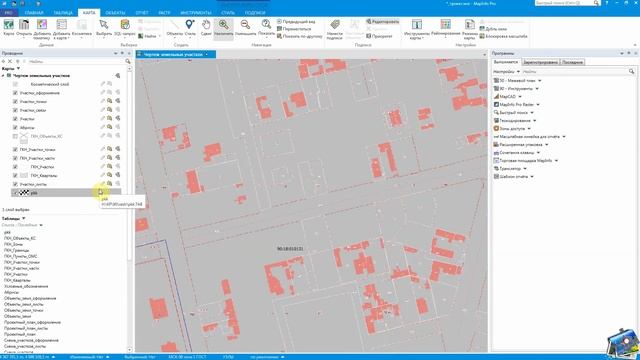Switch to the ОТЧЁТ ribbon tab
Image resolution: width=640 pixels, height=360 pixels.
click(x=142, y=13)
